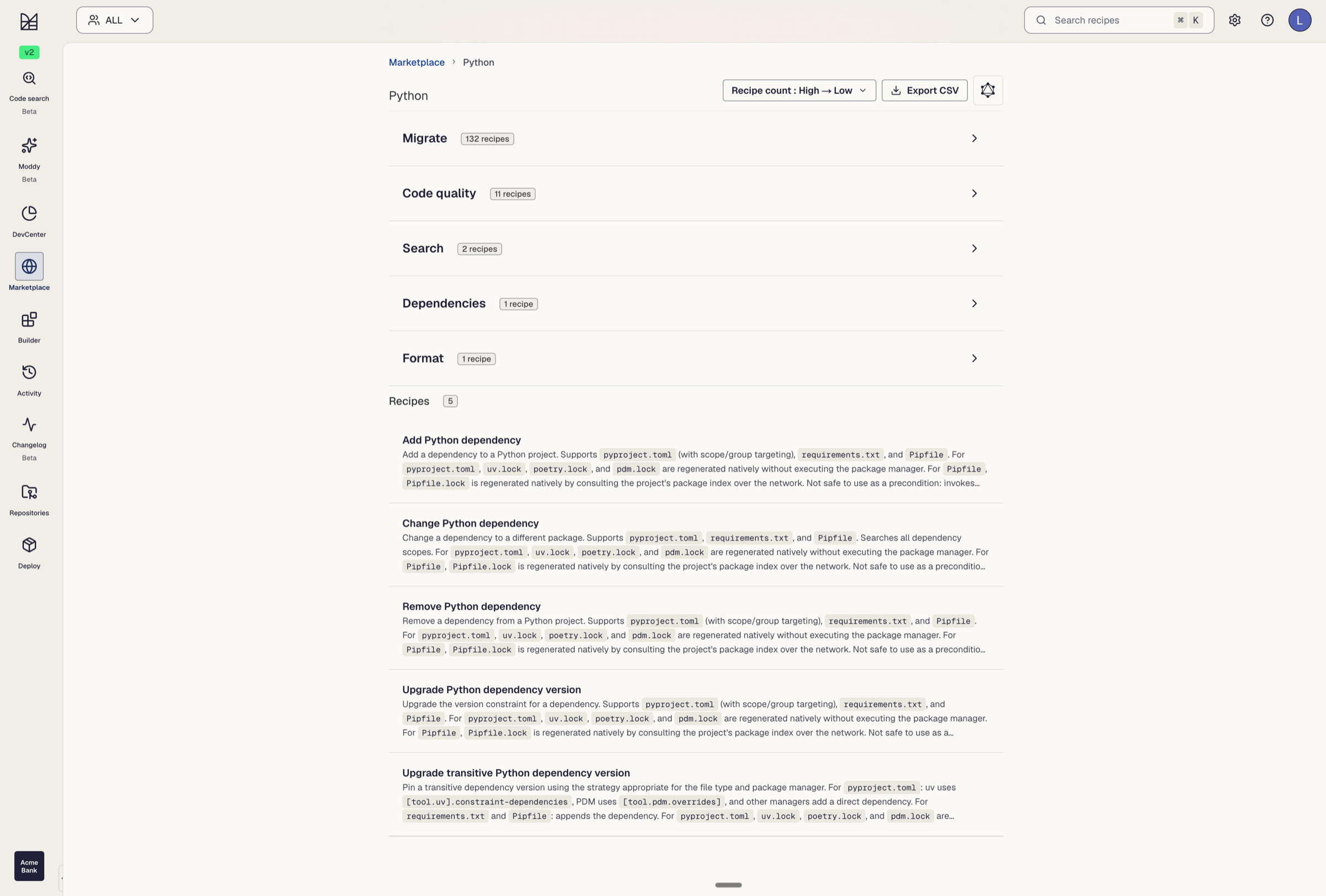Open the ALL organization dropdown

coord(115,20)
